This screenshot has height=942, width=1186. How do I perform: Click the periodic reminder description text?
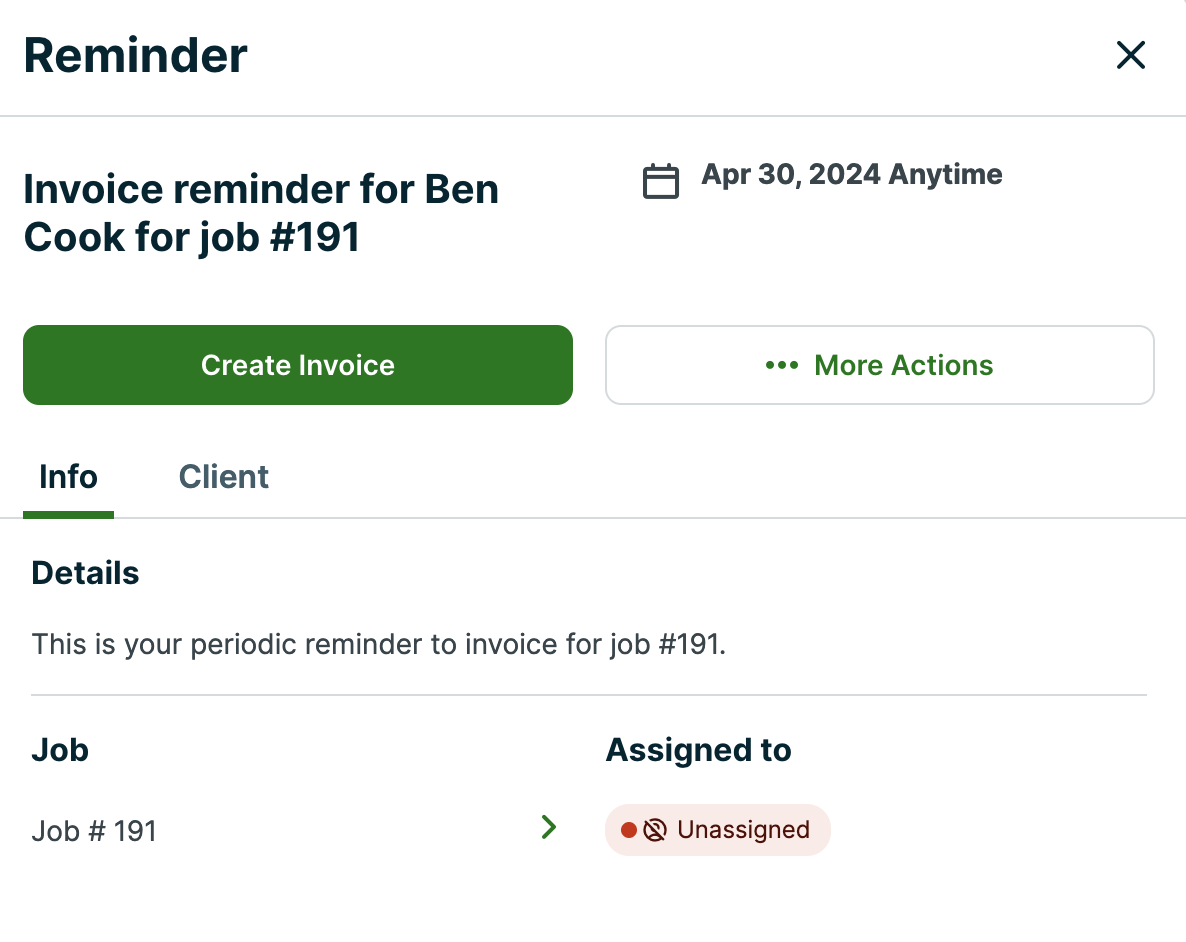378,644
